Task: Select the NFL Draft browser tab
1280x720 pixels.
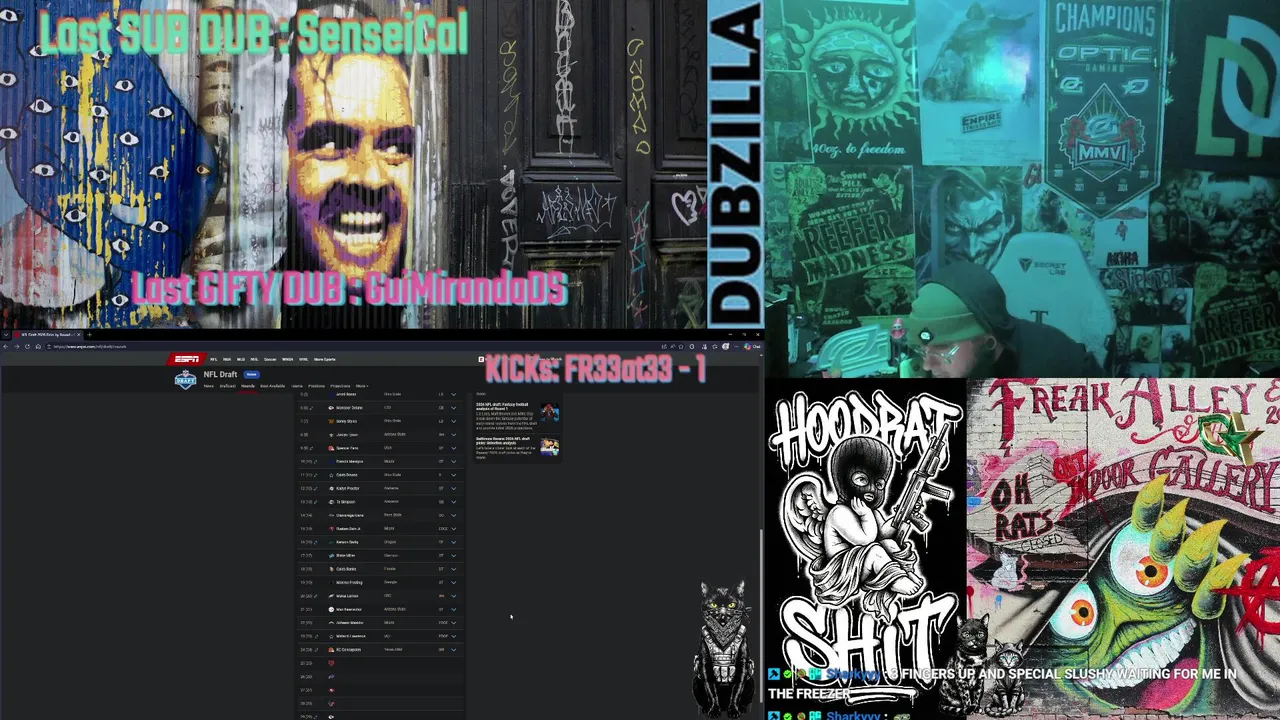Action: [x=47, y=334]
